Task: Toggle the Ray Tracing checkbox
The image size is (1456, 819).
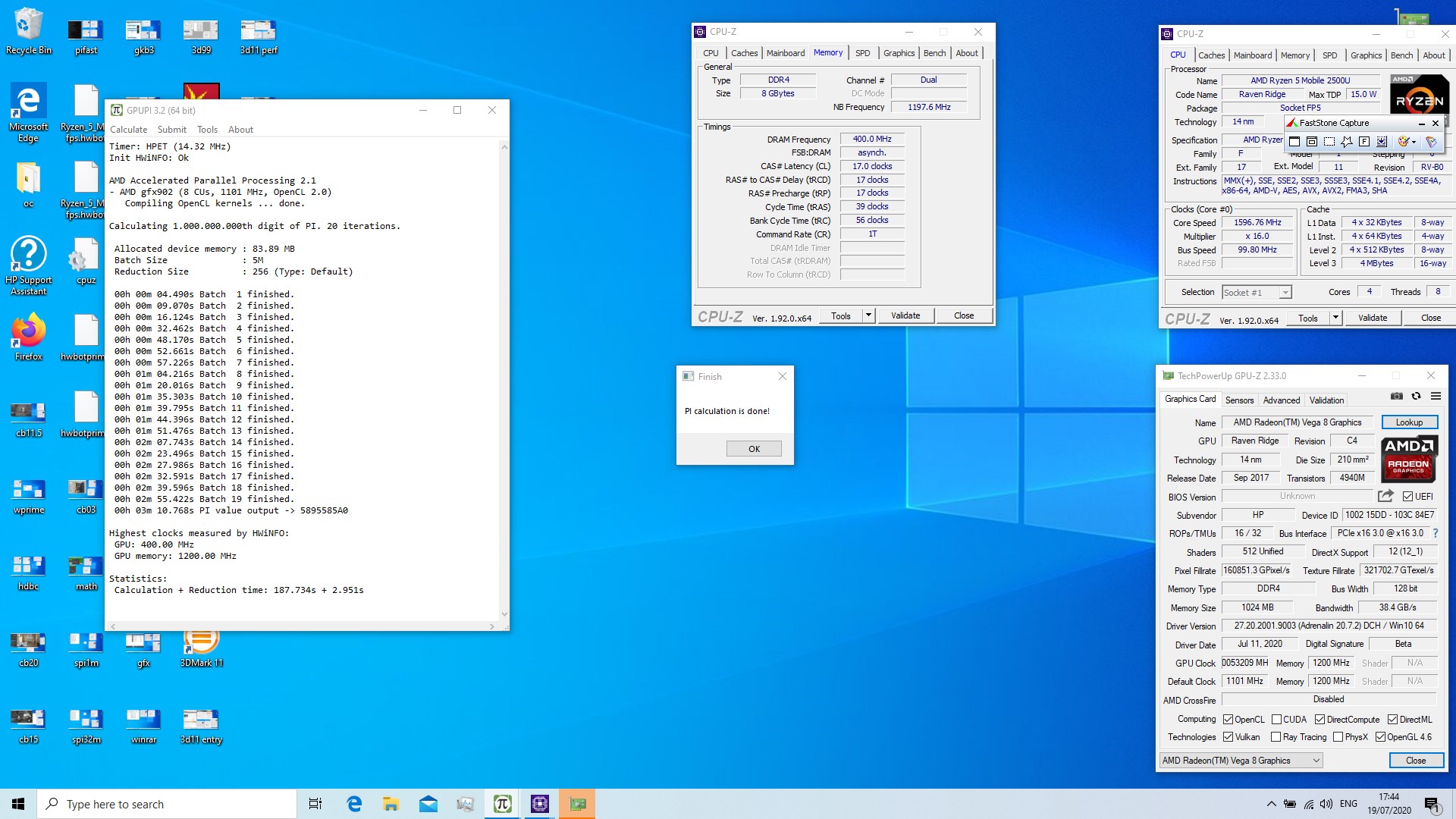Action: pyautogui.click(x=1276, y=737)
